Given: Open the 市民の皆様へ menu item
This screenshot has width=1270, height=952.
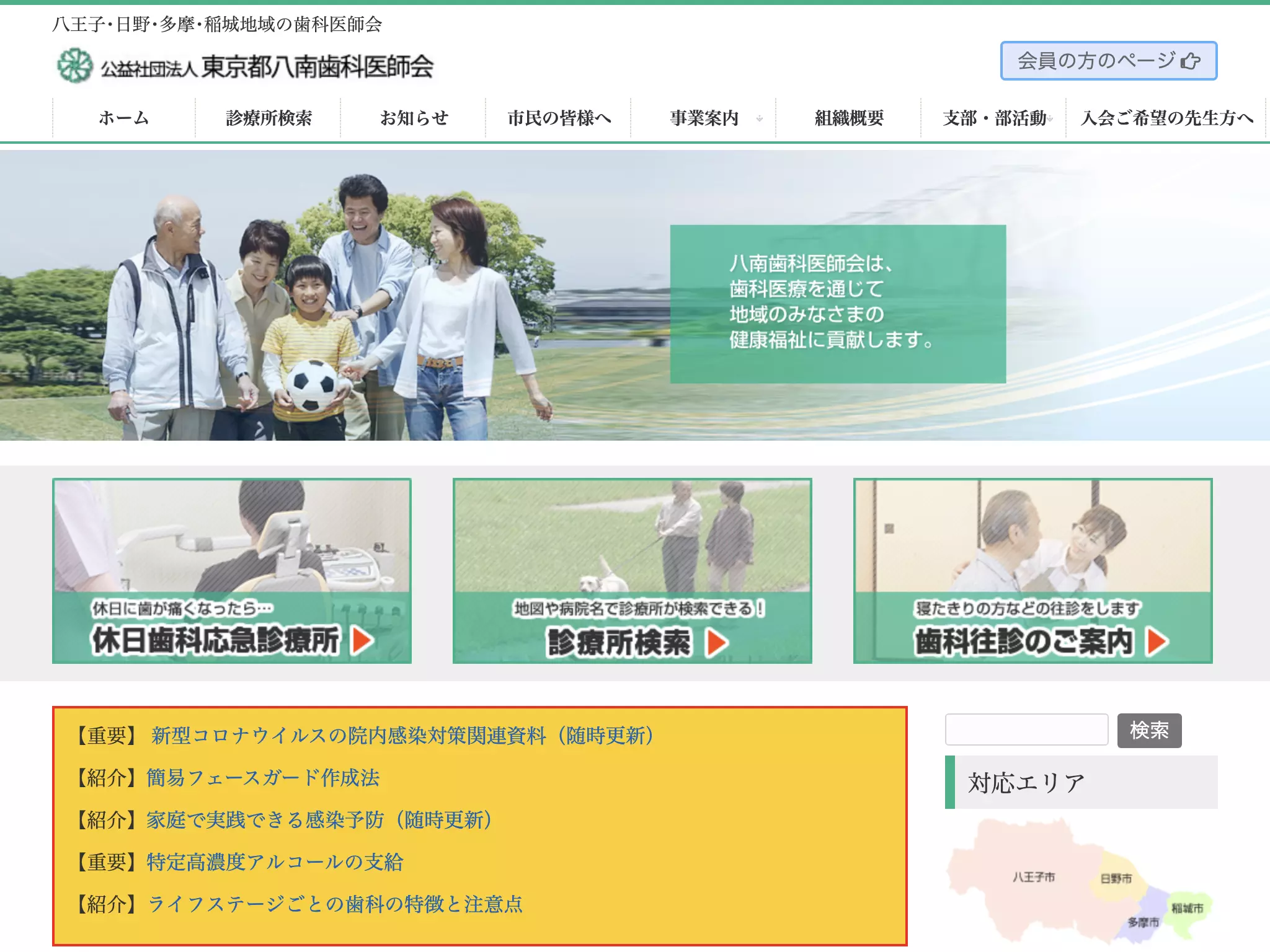Looking at the screenshot, I should (x=559, y=118).
